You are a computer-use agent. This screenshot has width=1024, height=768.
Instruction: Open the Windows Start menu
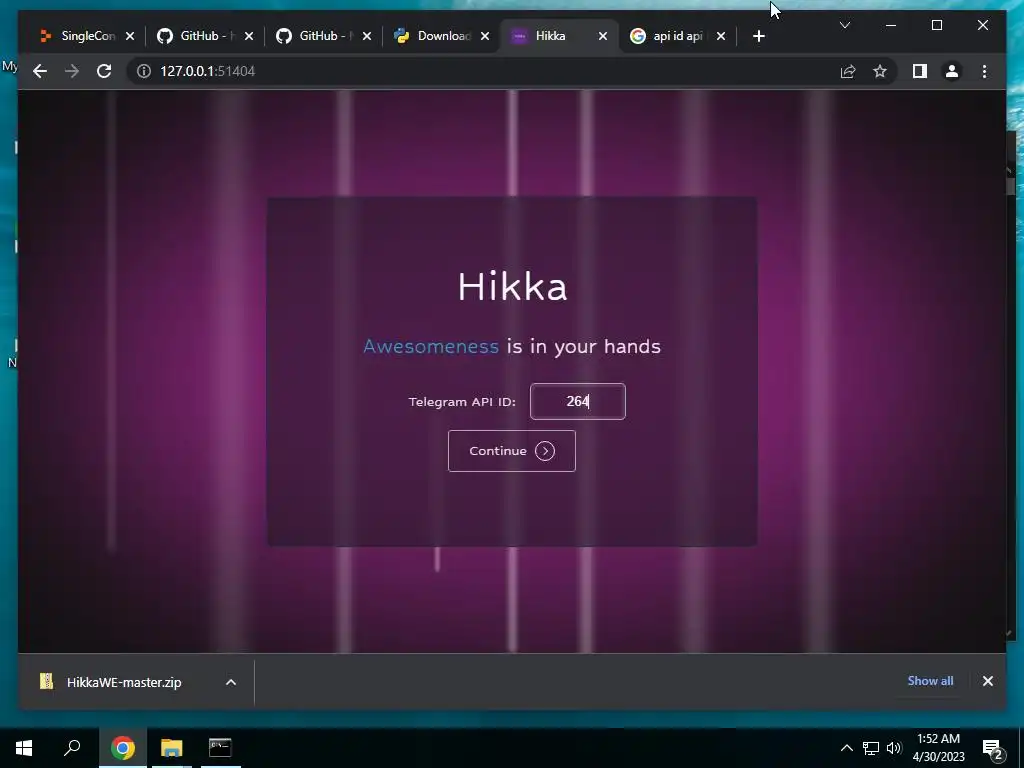(x=24, y=748)
